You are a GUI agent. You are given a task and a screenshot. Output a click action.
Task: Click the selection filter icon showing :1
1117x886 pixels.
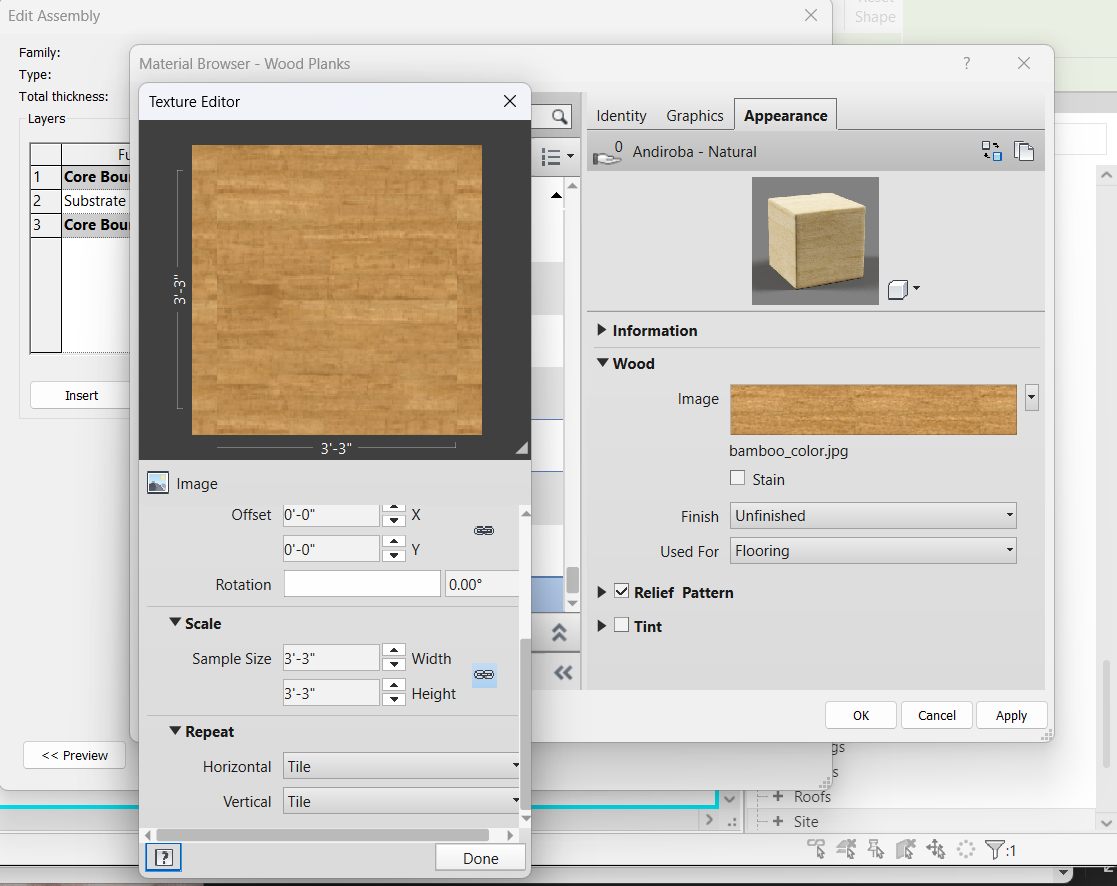[x=996, y=847]
